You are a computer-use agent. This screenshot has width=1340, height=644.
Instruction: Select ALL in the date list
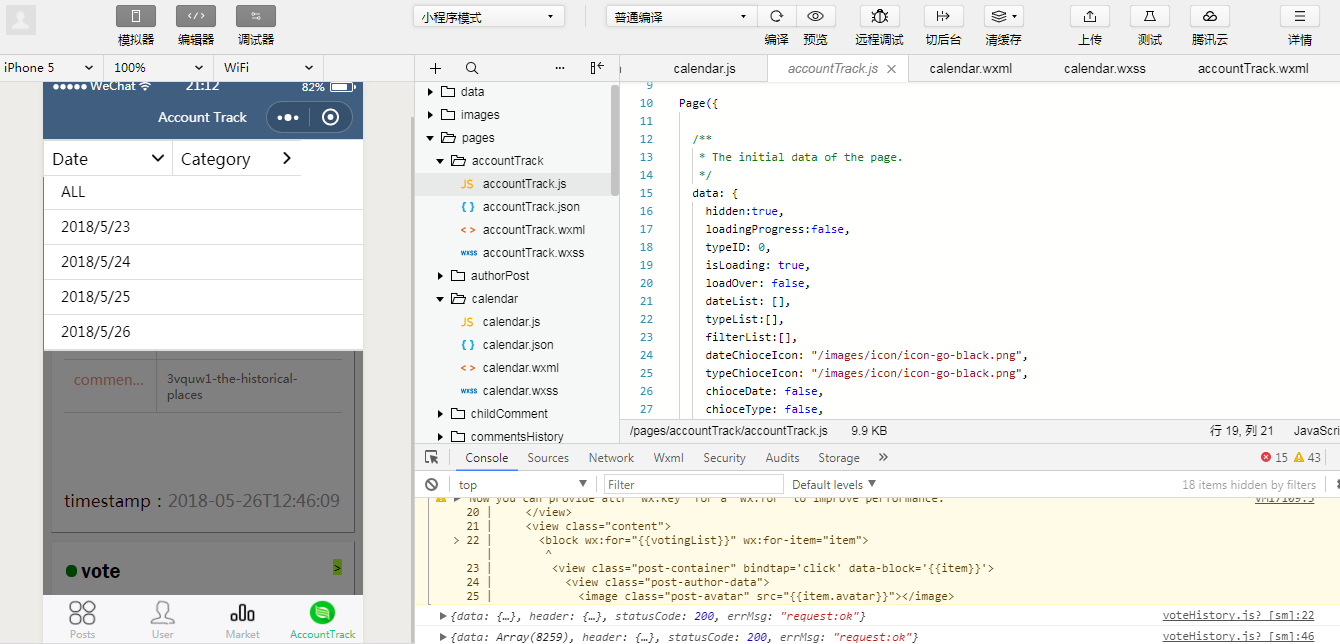[x=203, y=192]
